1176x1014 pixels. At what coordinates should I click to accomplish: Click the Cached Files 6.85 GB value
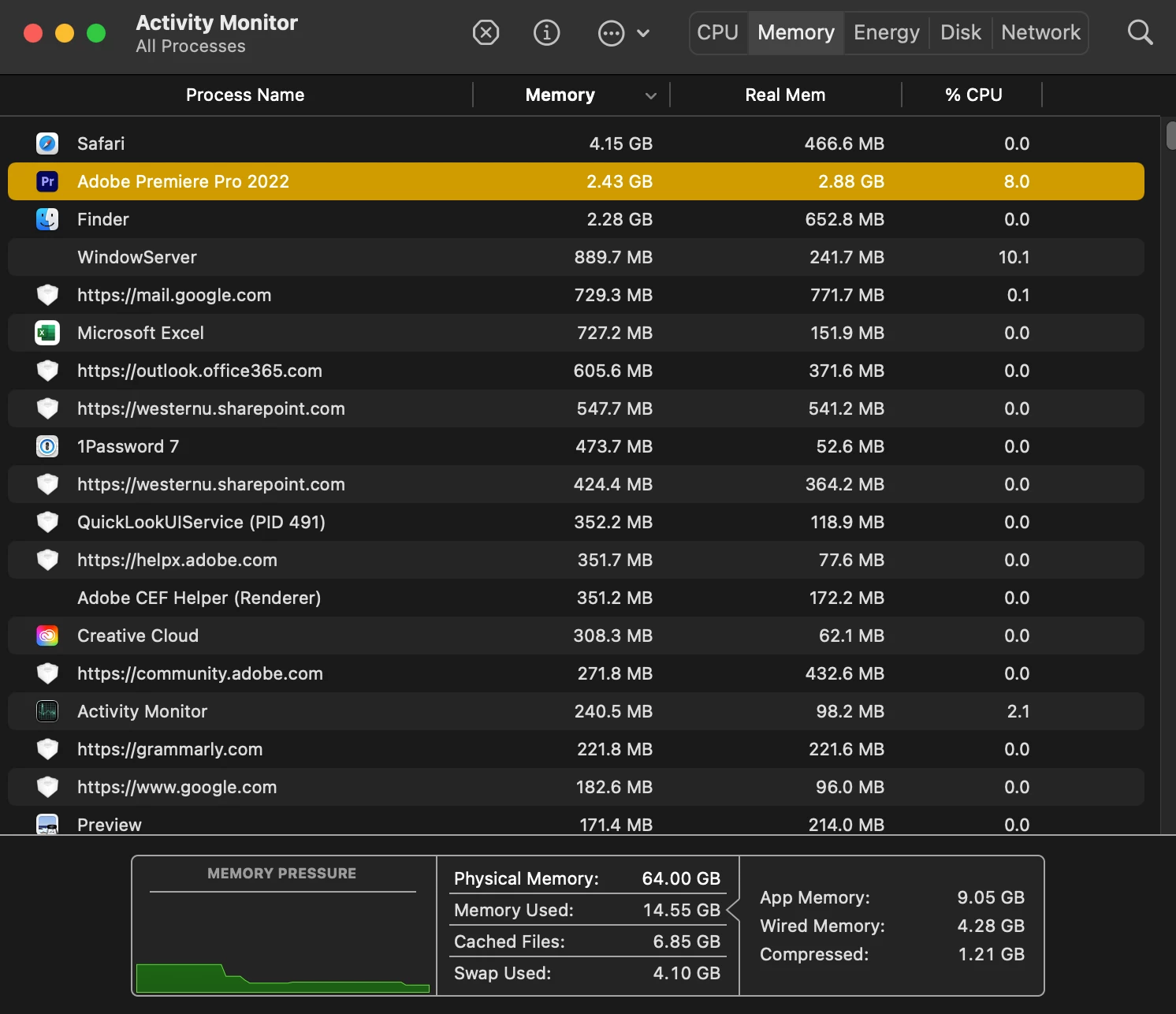tap(687, 941)
